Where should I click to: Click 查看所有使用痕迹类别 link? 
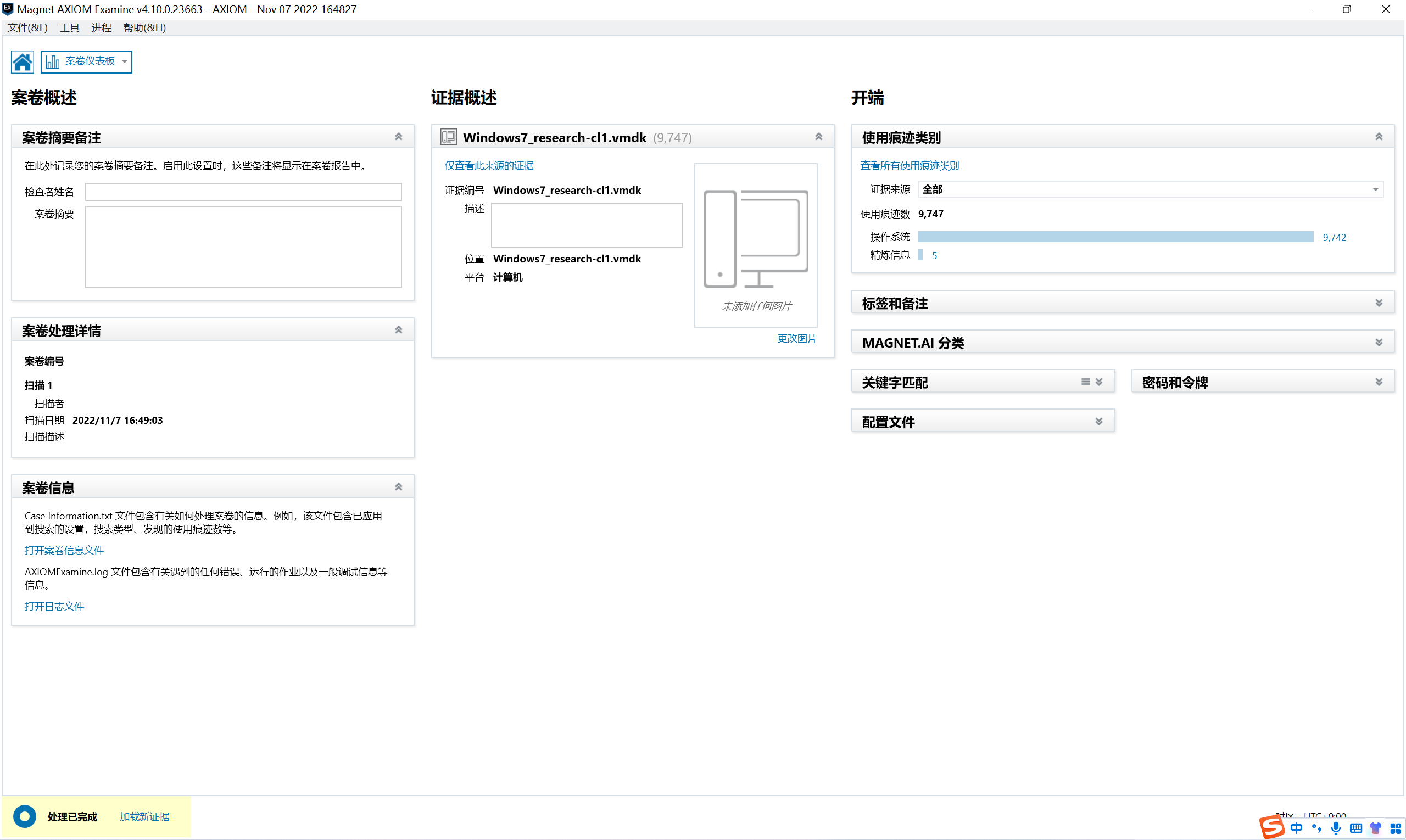(910, 166)
